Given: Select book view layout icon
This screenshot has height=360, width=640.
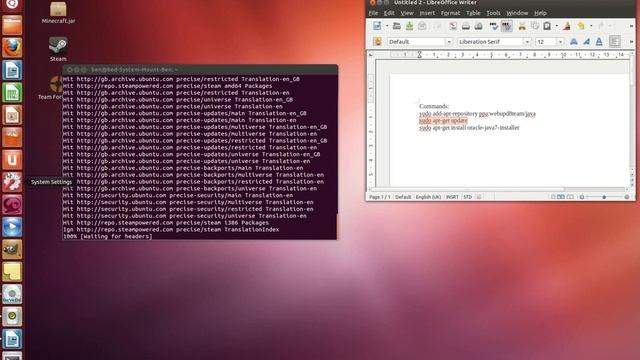Looking at the screenshot, I should pos(570,197).
